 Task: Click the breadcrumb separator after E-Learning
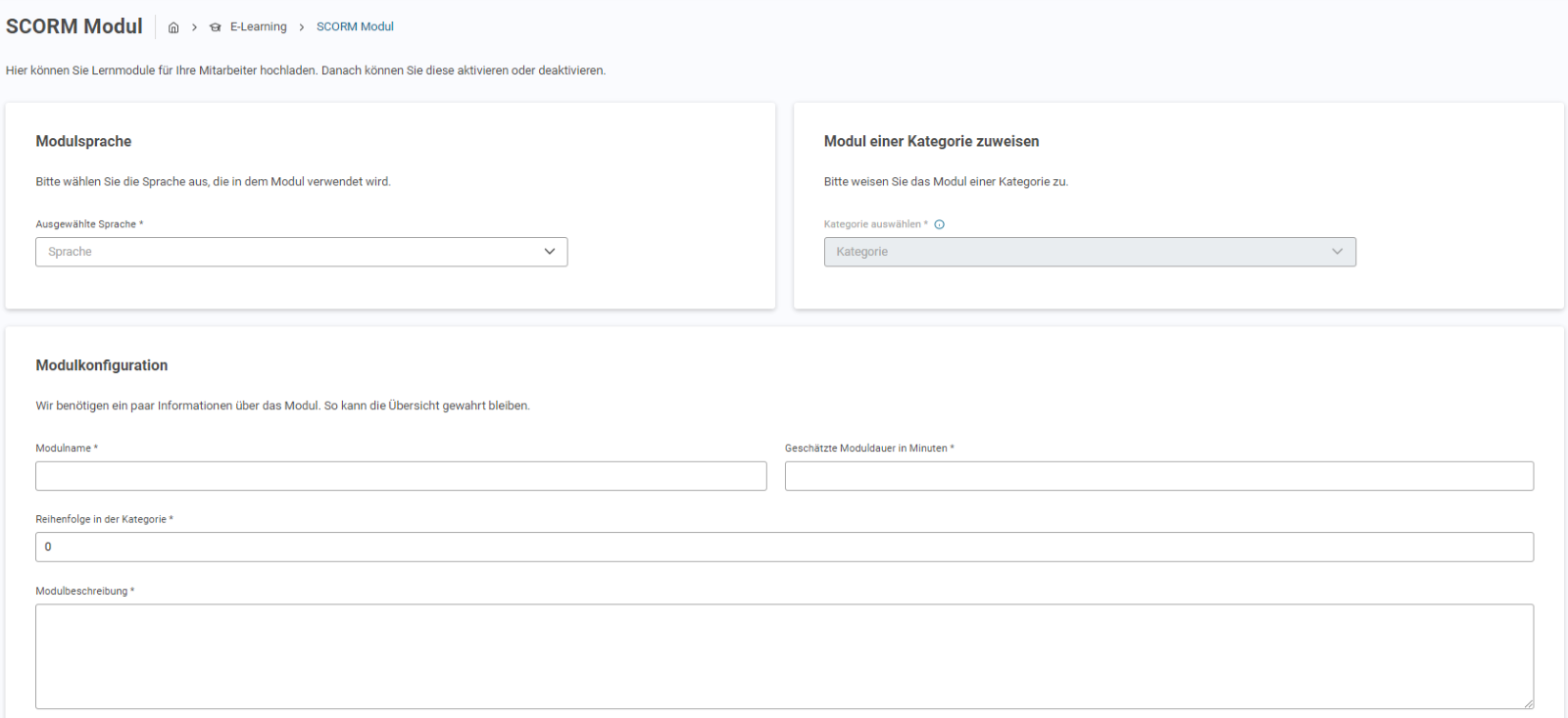[302, 27]
